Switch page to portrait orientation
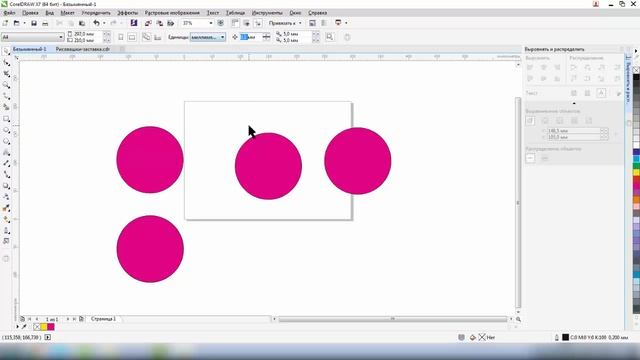The width and height of the screenshot is (640, 360). [x=121, y=37]
